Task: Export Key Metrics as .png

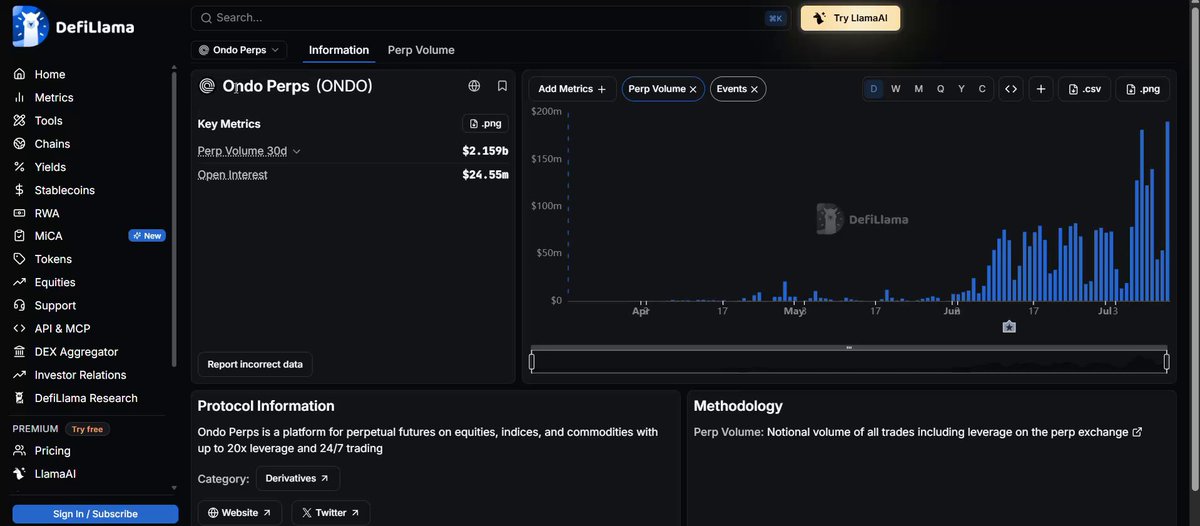Action: pos(485,124)
